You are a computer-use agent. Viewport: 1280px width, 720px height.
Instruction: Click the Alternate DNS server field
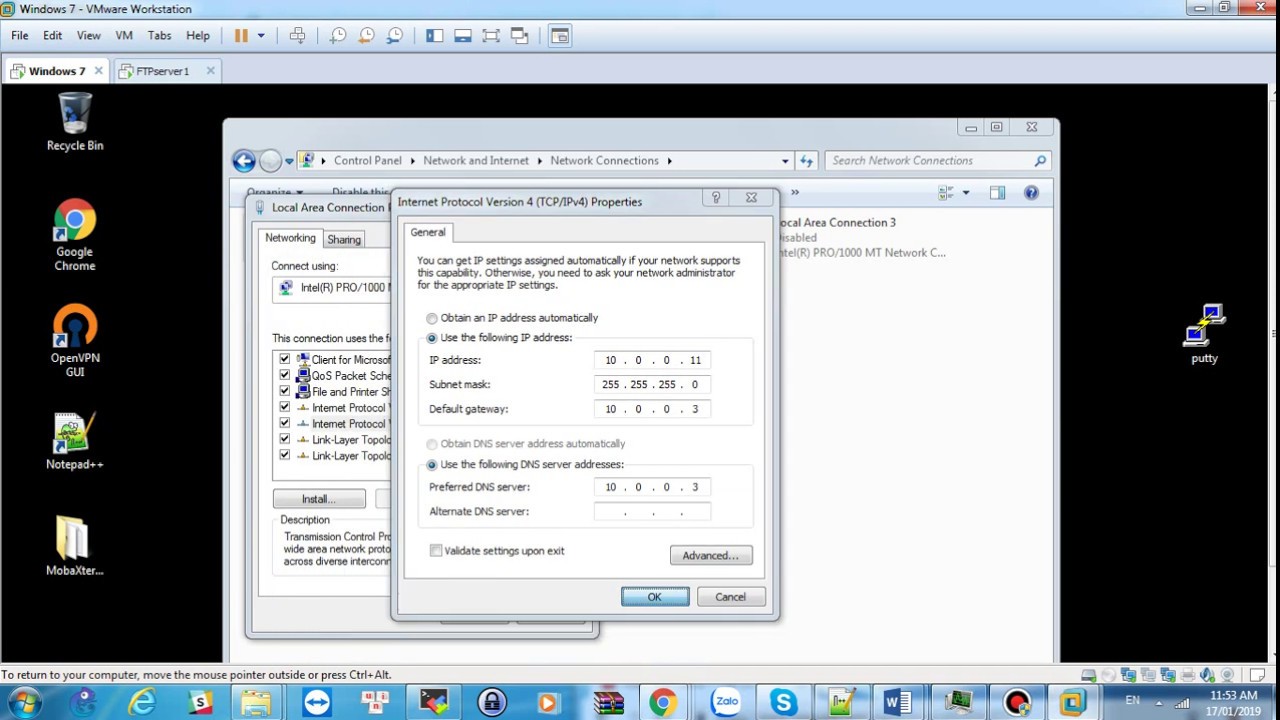pos(652,512)
